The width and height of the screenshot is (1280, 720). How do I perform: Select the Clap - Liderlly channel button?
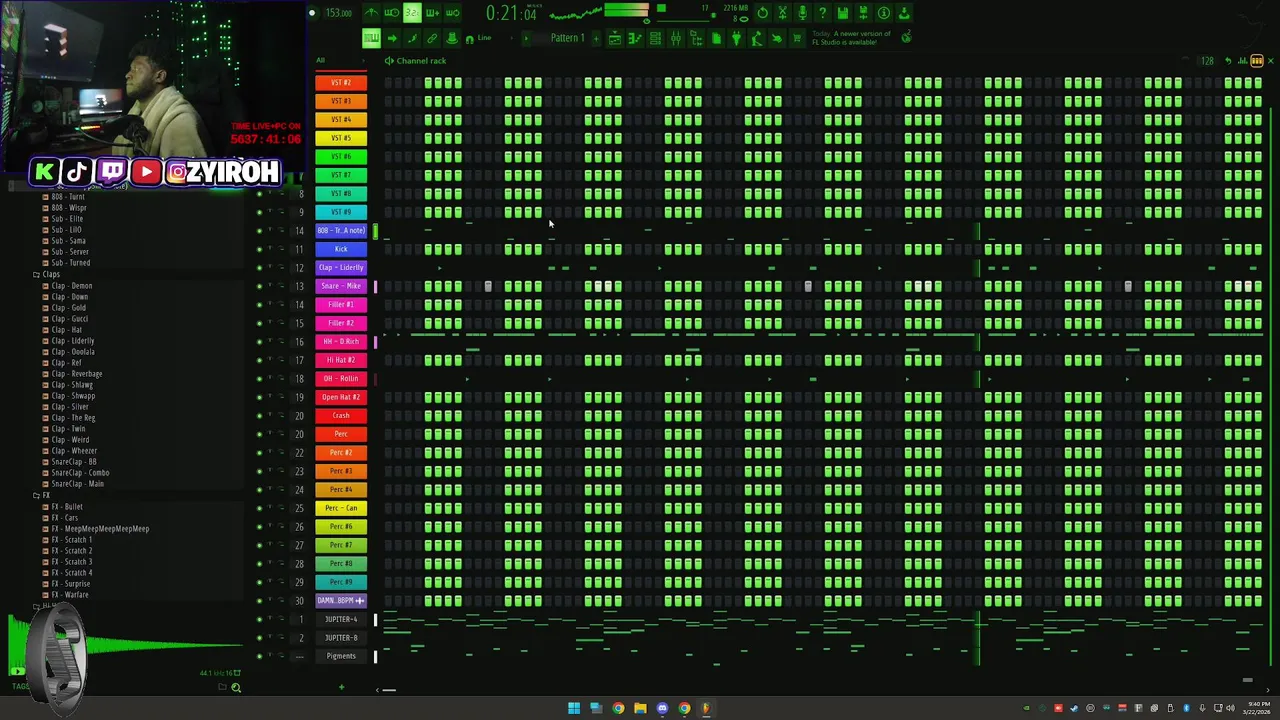341,268
